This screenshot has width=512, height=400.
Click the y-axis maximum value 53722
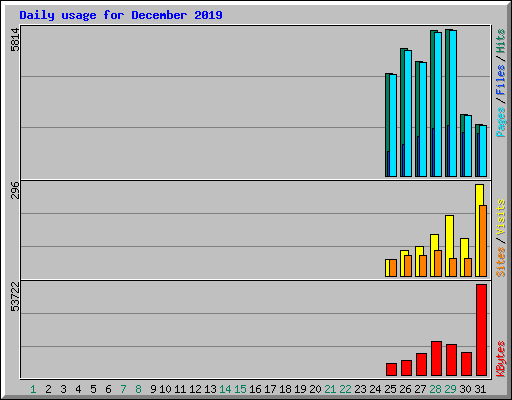pyautogui.click(x=15, y=296)
